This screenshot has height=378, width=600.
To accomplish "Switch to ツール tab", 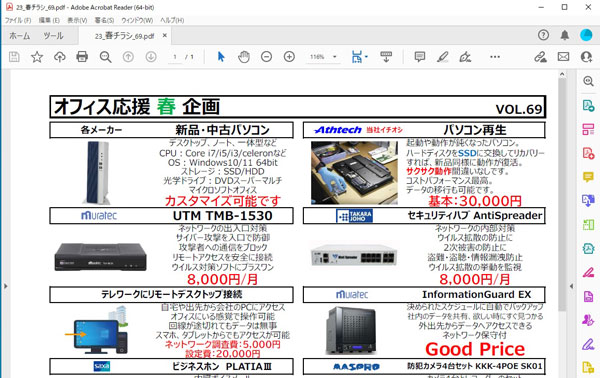I will click(53, 36).
